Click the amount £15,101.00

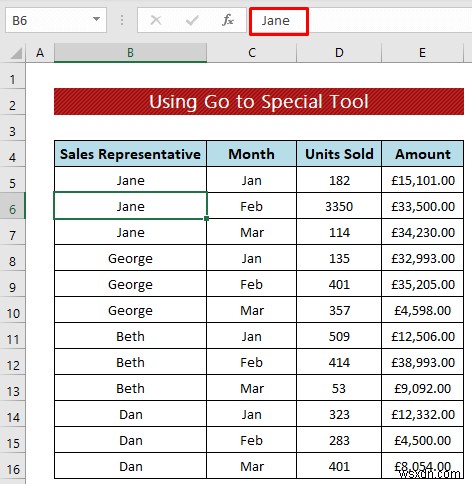click(x=423, y=180)
